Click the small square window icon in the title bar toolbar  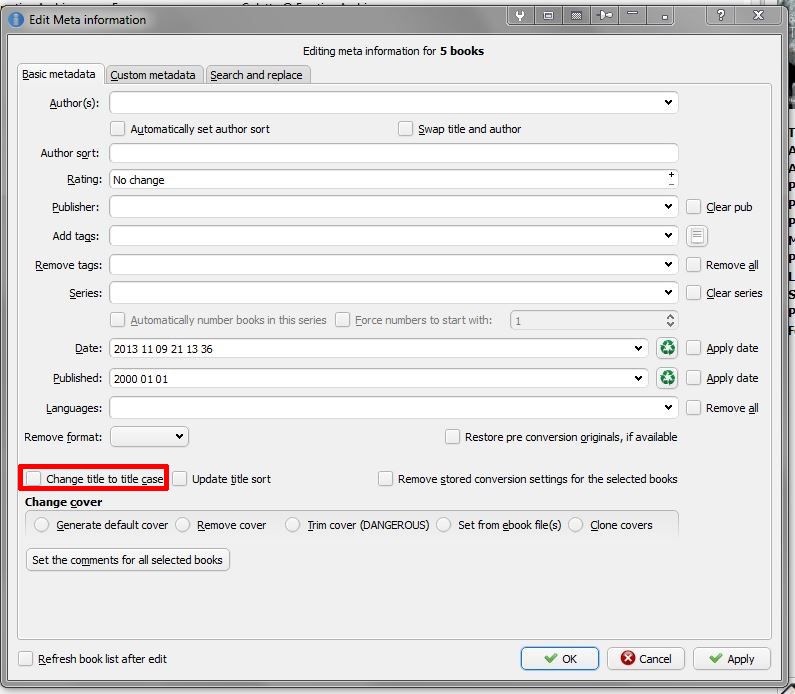click(548, 16)
